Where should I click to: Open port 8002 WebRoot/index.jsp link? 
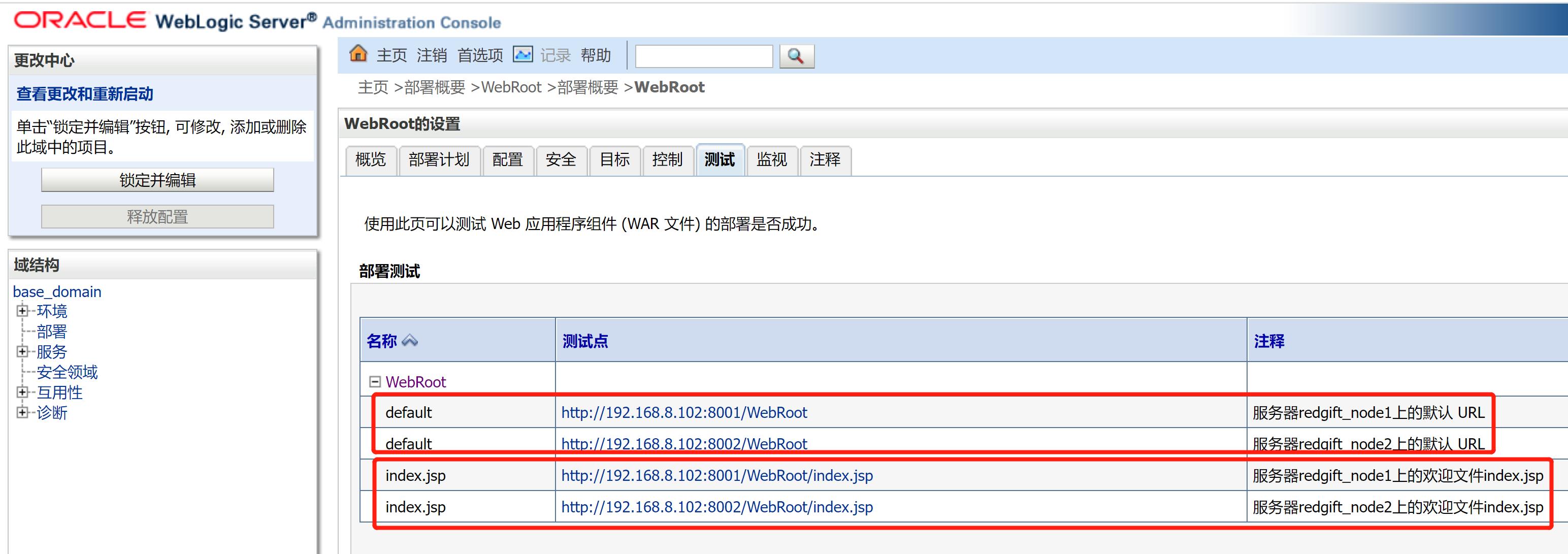[x=717, y=507]
